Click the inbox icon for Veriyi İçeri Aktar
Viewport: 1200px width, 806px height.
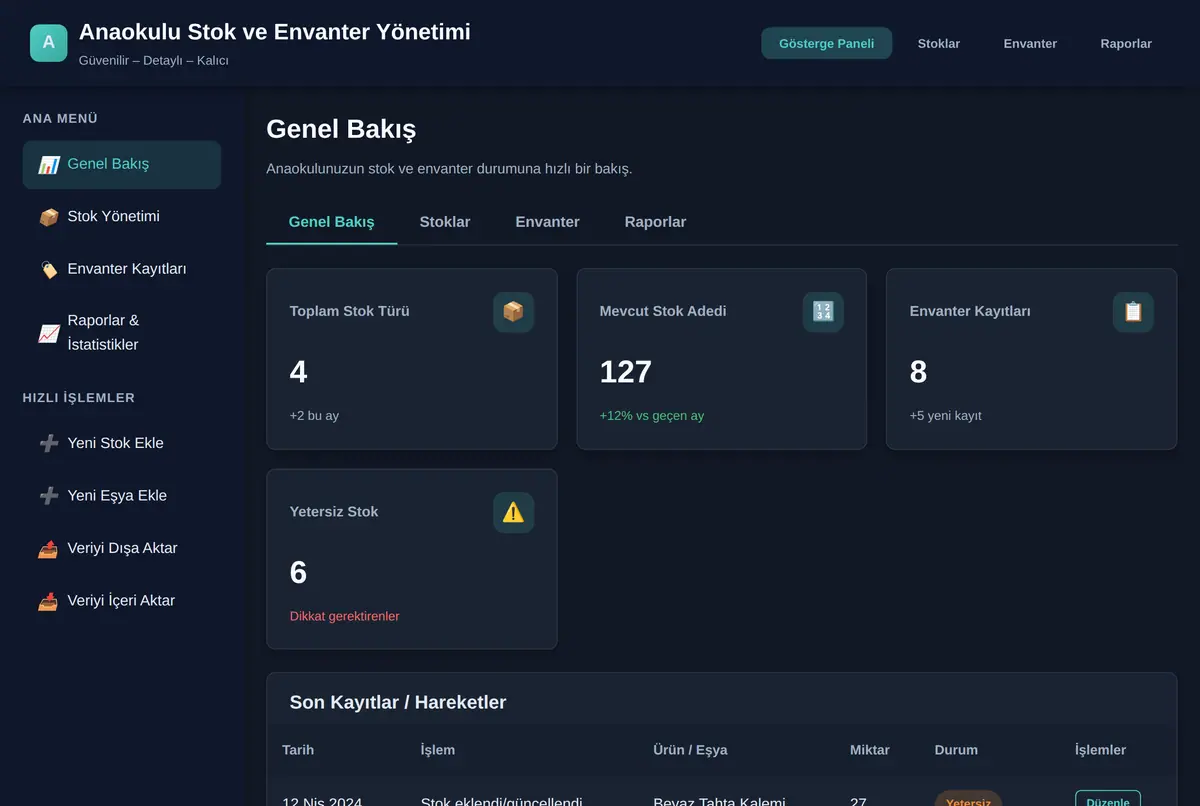(48, 601)
